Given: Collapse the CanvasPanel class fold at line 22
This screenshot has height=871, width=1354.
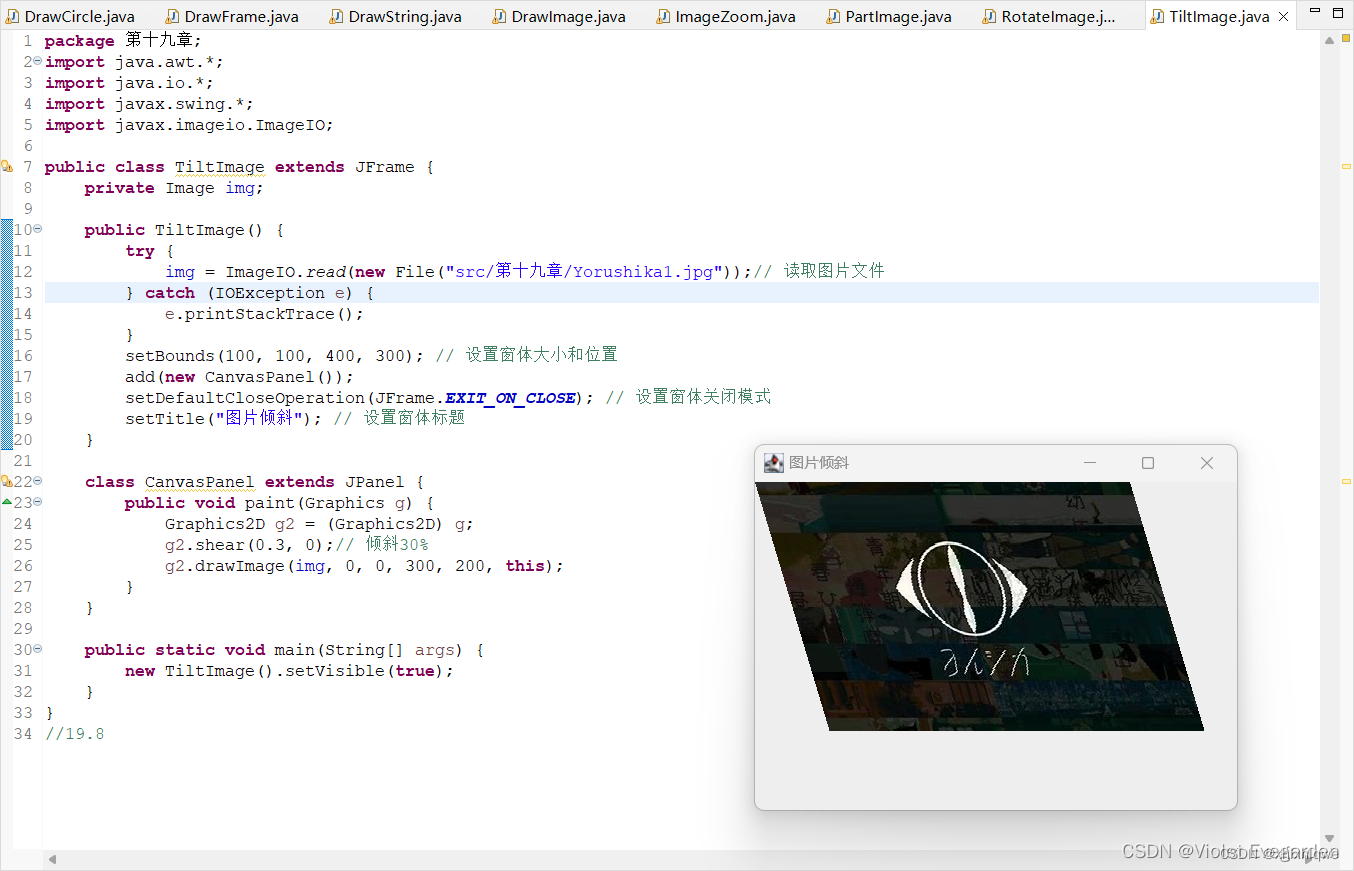Looking at the screenshot, I should (x=37, y=482).
